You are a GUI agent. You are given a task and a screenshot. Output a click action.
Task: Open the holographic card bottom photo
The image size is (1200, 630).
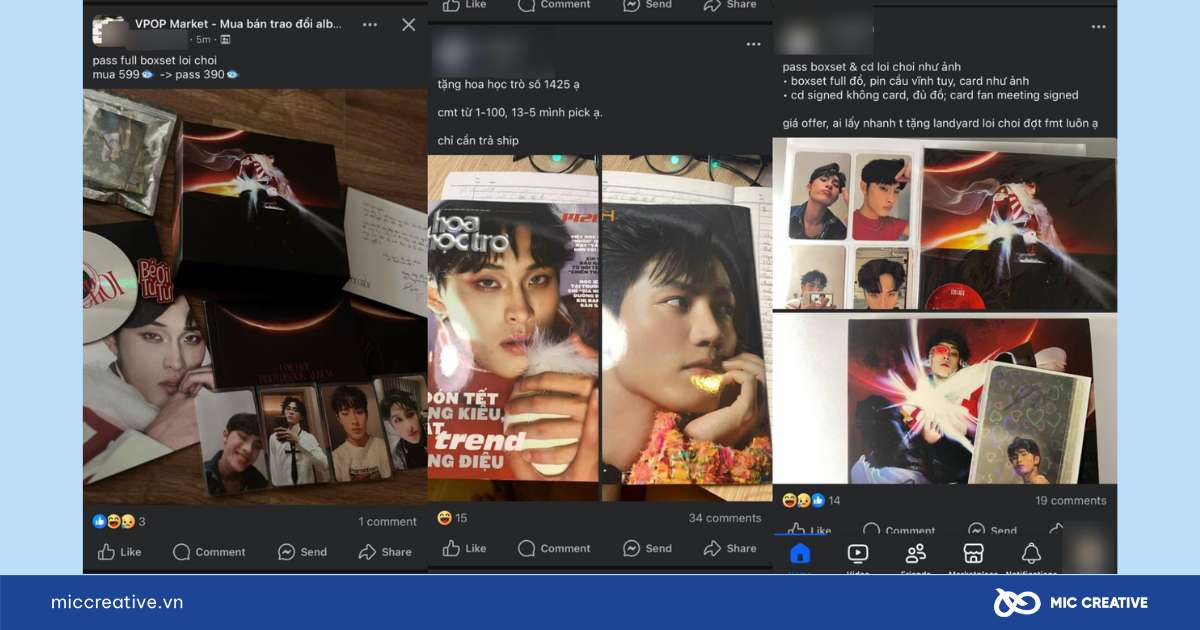944,399
